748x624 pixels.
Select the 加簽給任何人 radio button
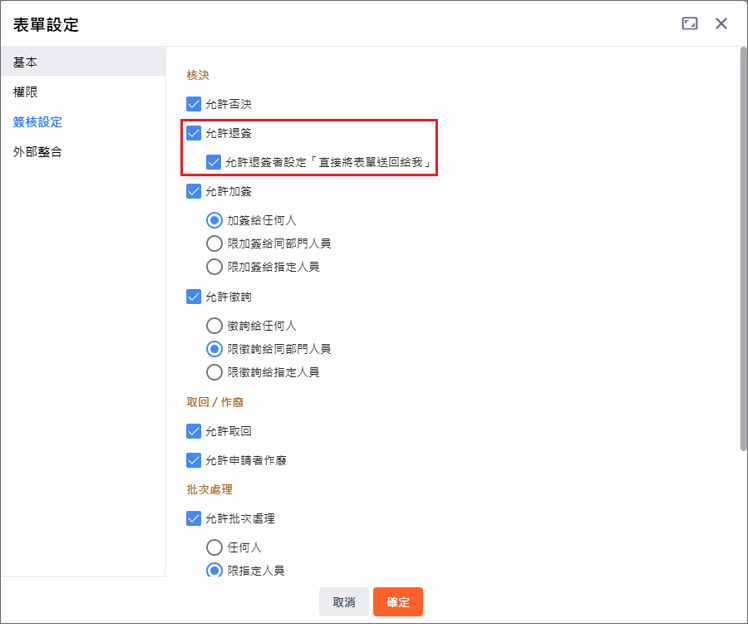214,220
